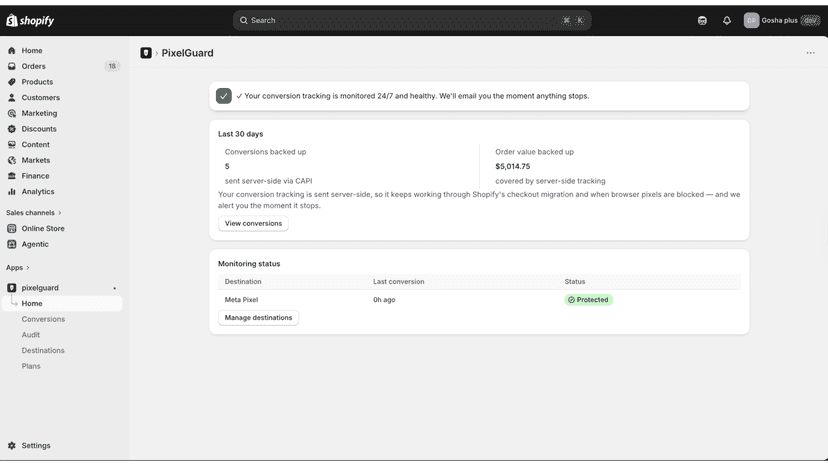Open pixelguard Audit page
828x466 pixels.
(x=31, y=334)
